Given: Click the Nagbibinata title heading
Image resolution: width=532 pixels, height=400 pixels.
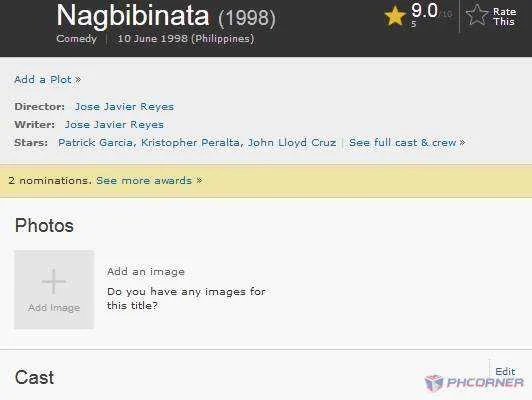Looking at the screenshot, I should click(133, 16).
